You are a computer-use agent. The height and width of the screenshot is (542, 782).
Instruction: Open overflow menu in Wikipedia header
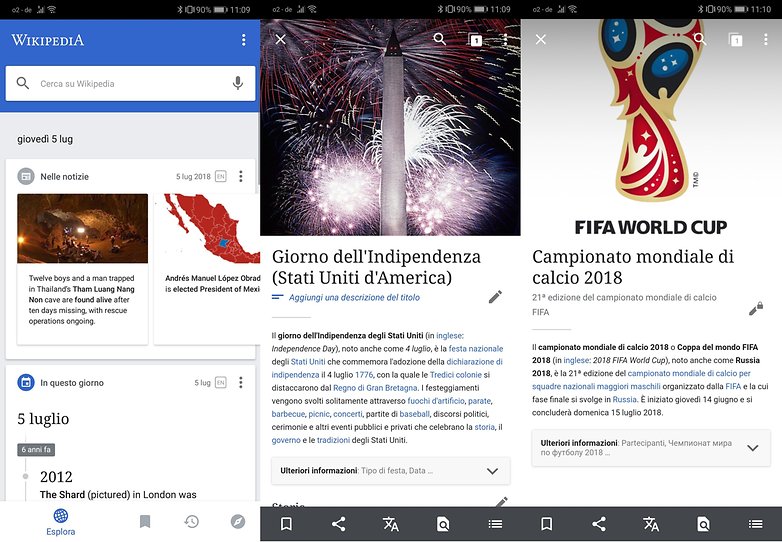(x=243, y=40)
